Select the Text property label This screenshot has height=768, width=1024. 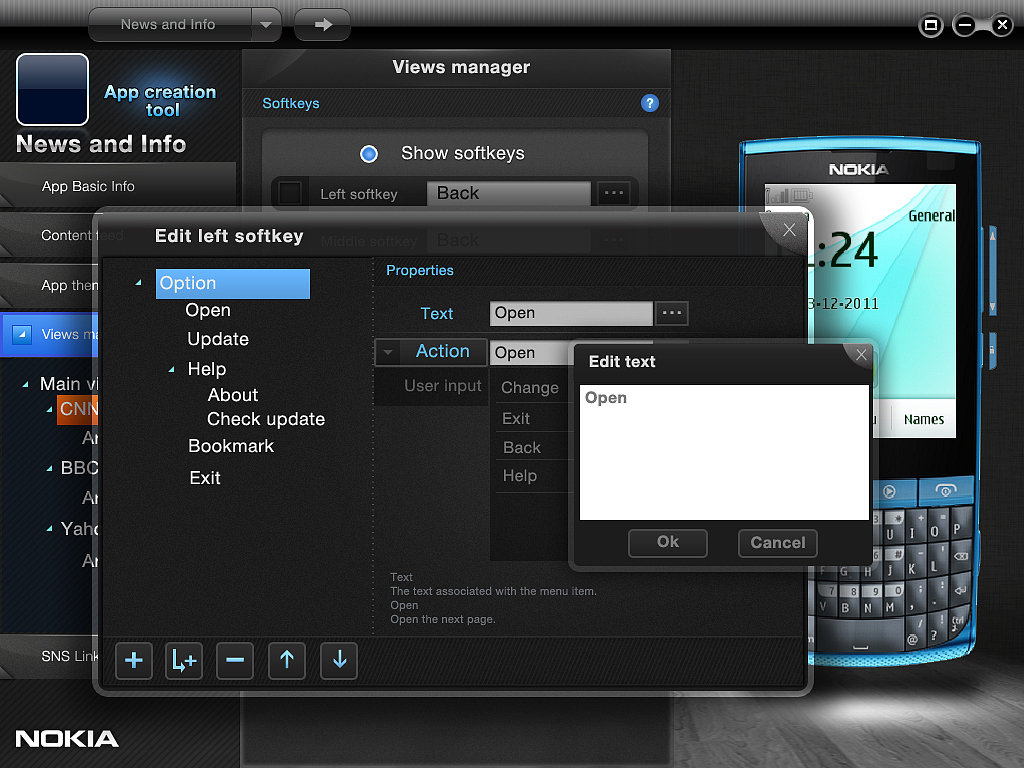[436, 314]
